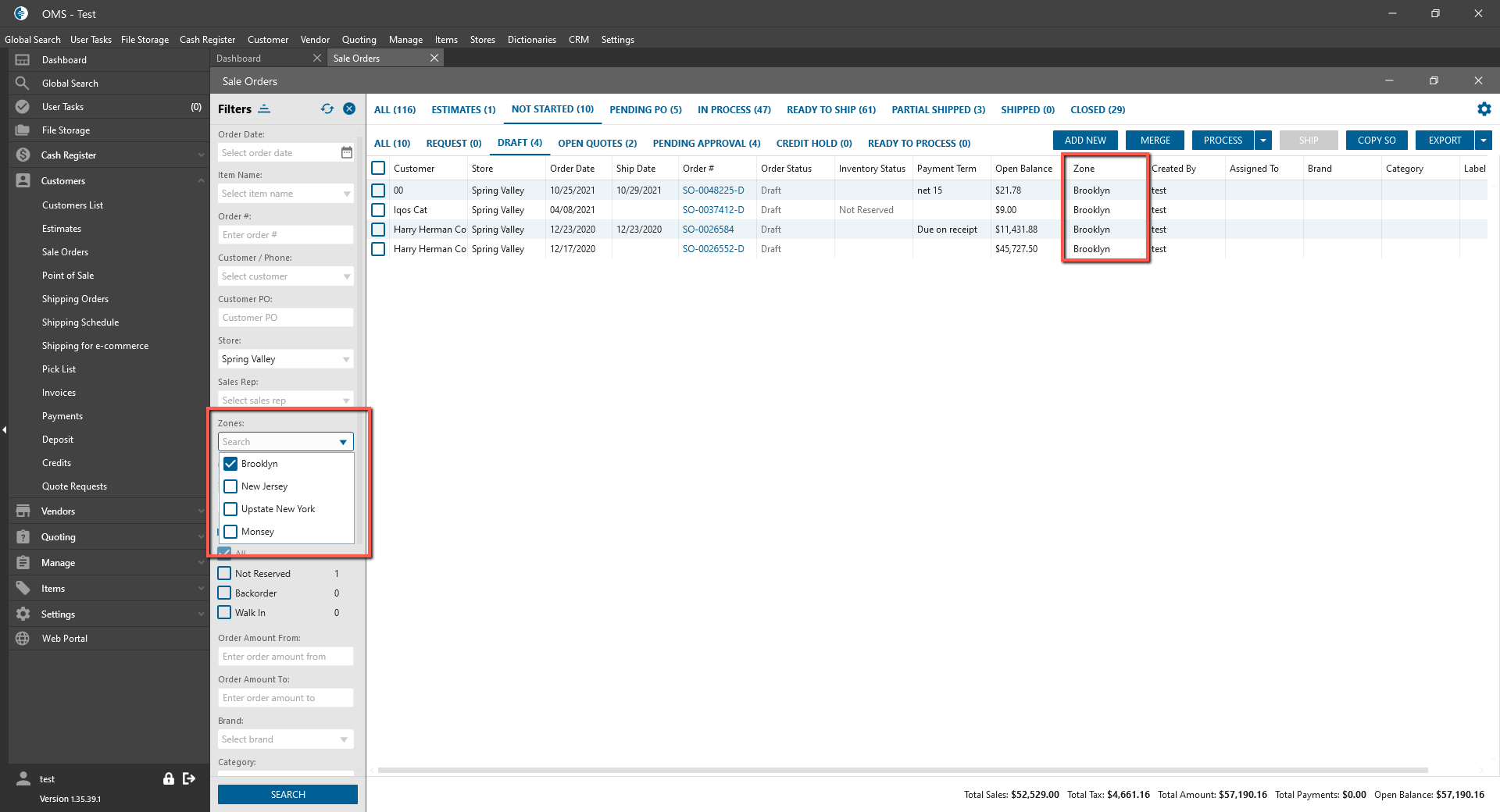The width and height of the screenshot is (1500, 812).
Task: Open the Customer / Phone dropdown
Action: (347, 276)
